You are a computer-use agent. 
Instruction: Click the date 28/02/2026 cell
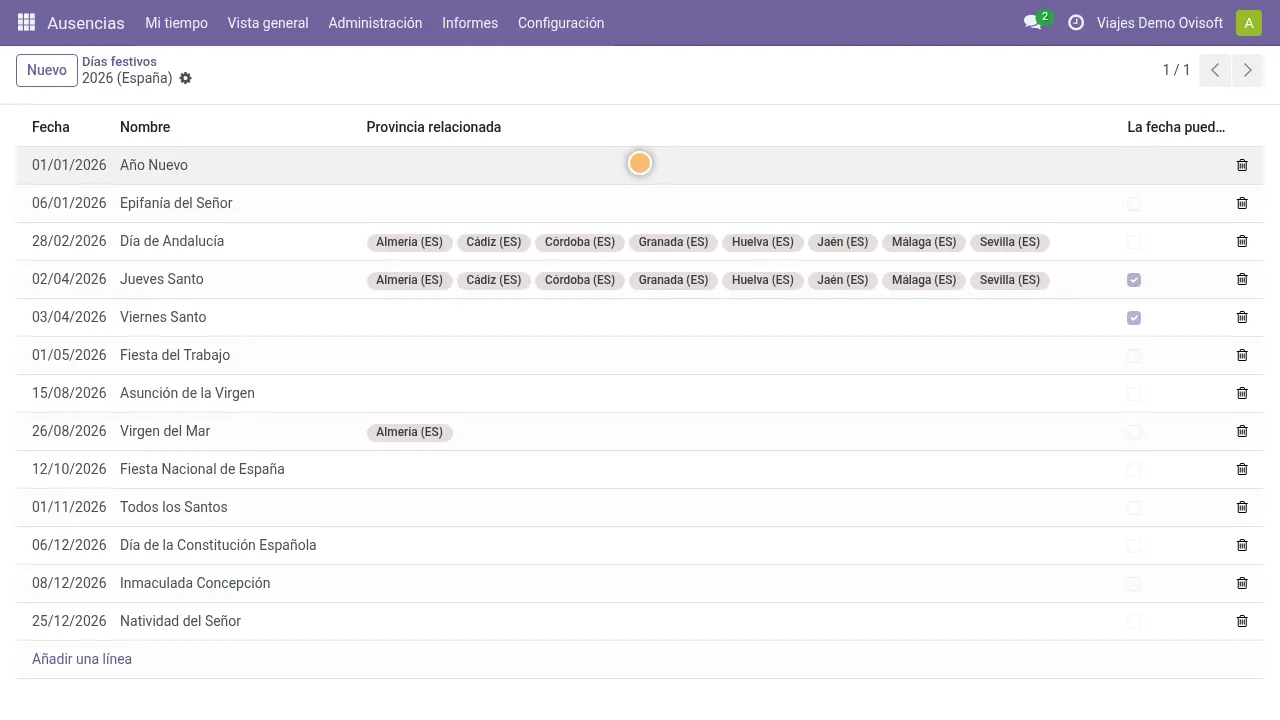point(69,241)
